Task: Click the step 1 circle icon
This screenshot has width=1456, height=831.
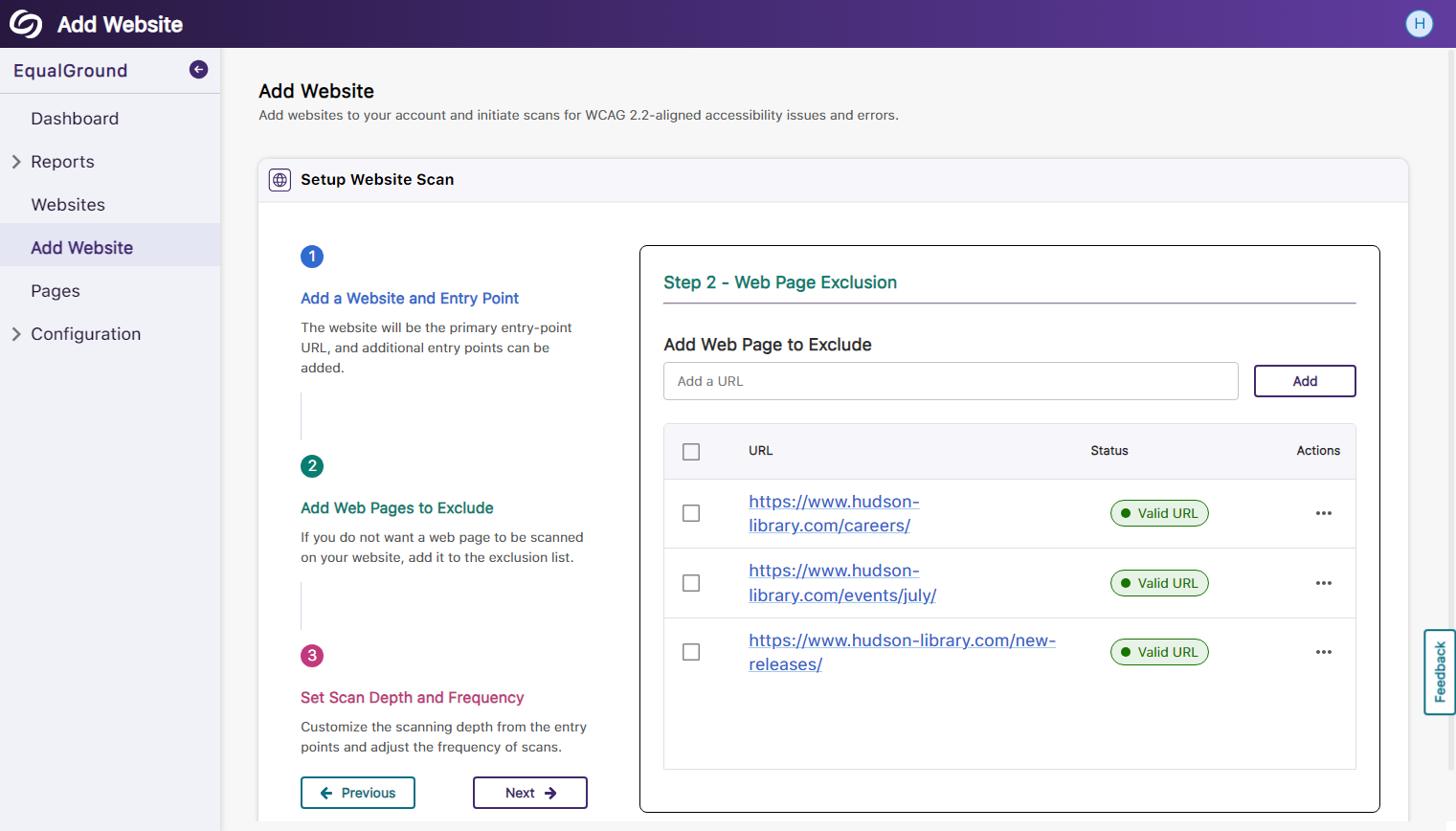Action: (x=312, y=257)
